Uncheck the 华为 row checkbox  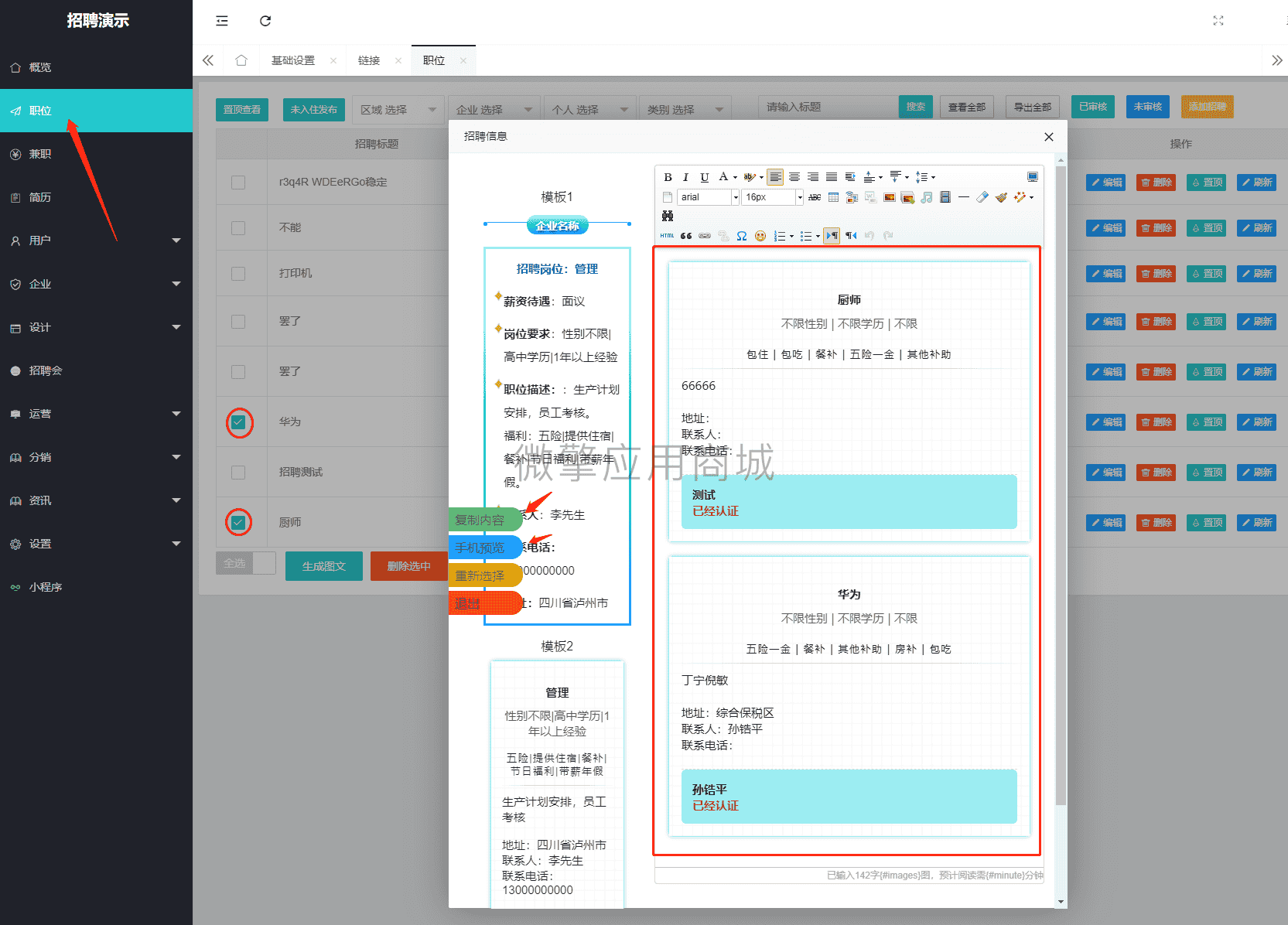(238, 422)
